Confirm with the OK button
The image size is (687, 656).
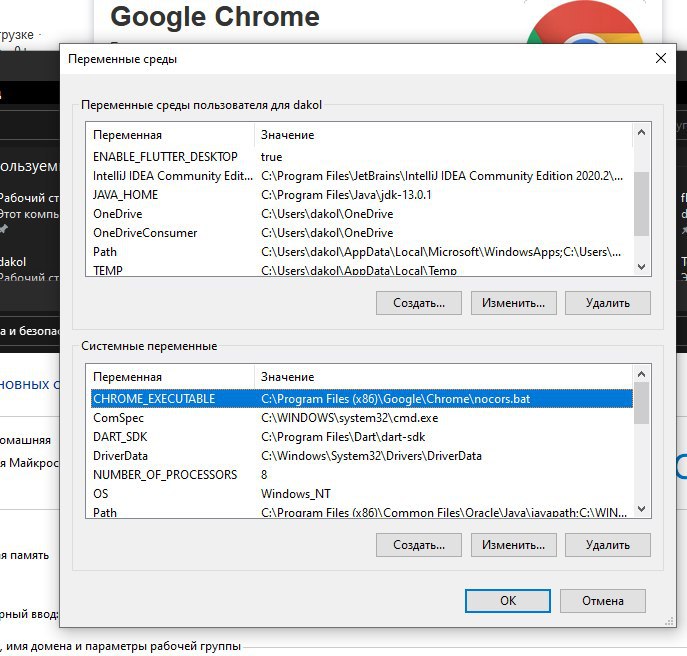tap(508, 601)
